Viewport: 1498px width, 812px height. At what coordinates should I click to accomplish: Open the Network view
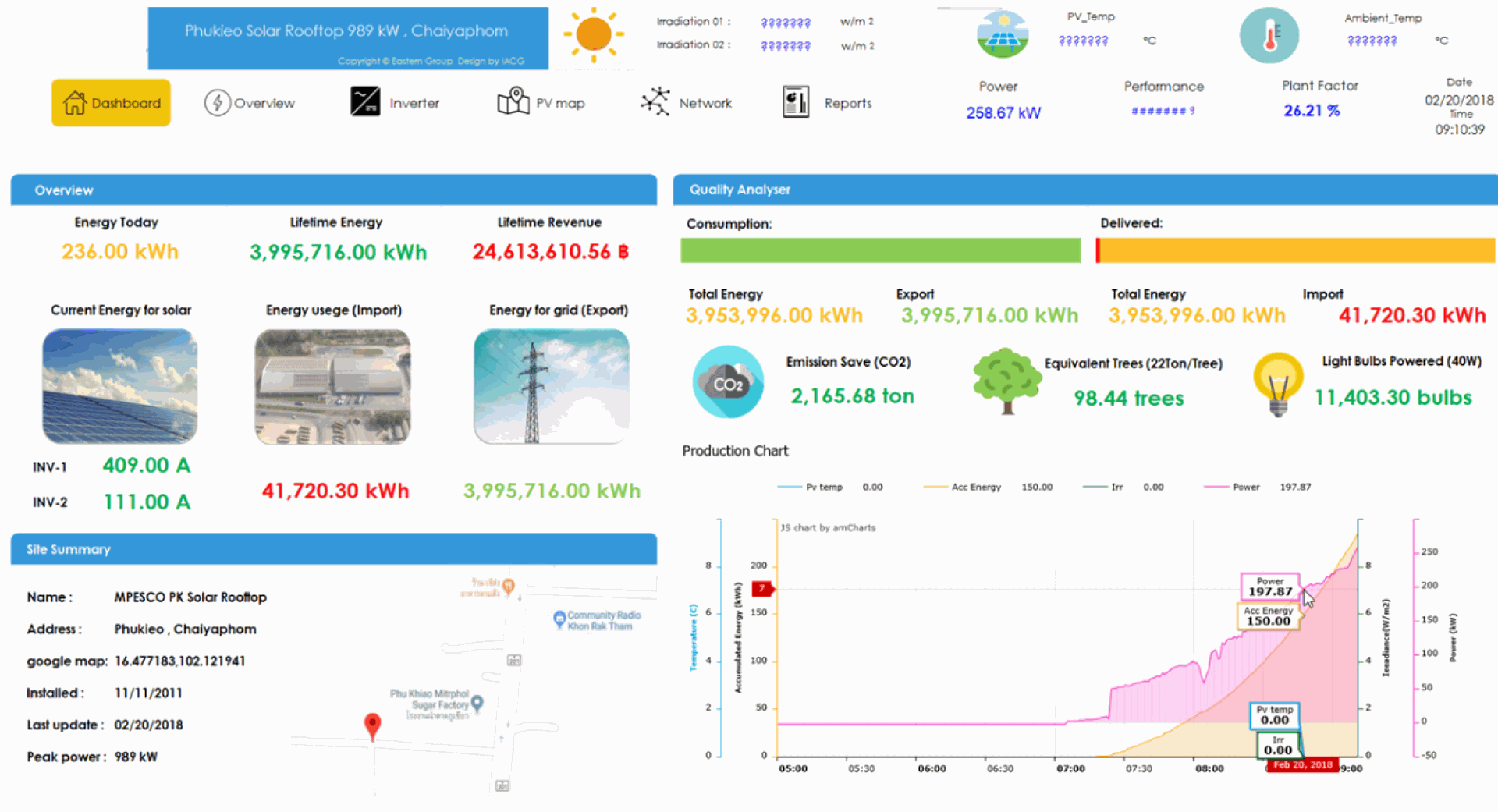[687, 102]
